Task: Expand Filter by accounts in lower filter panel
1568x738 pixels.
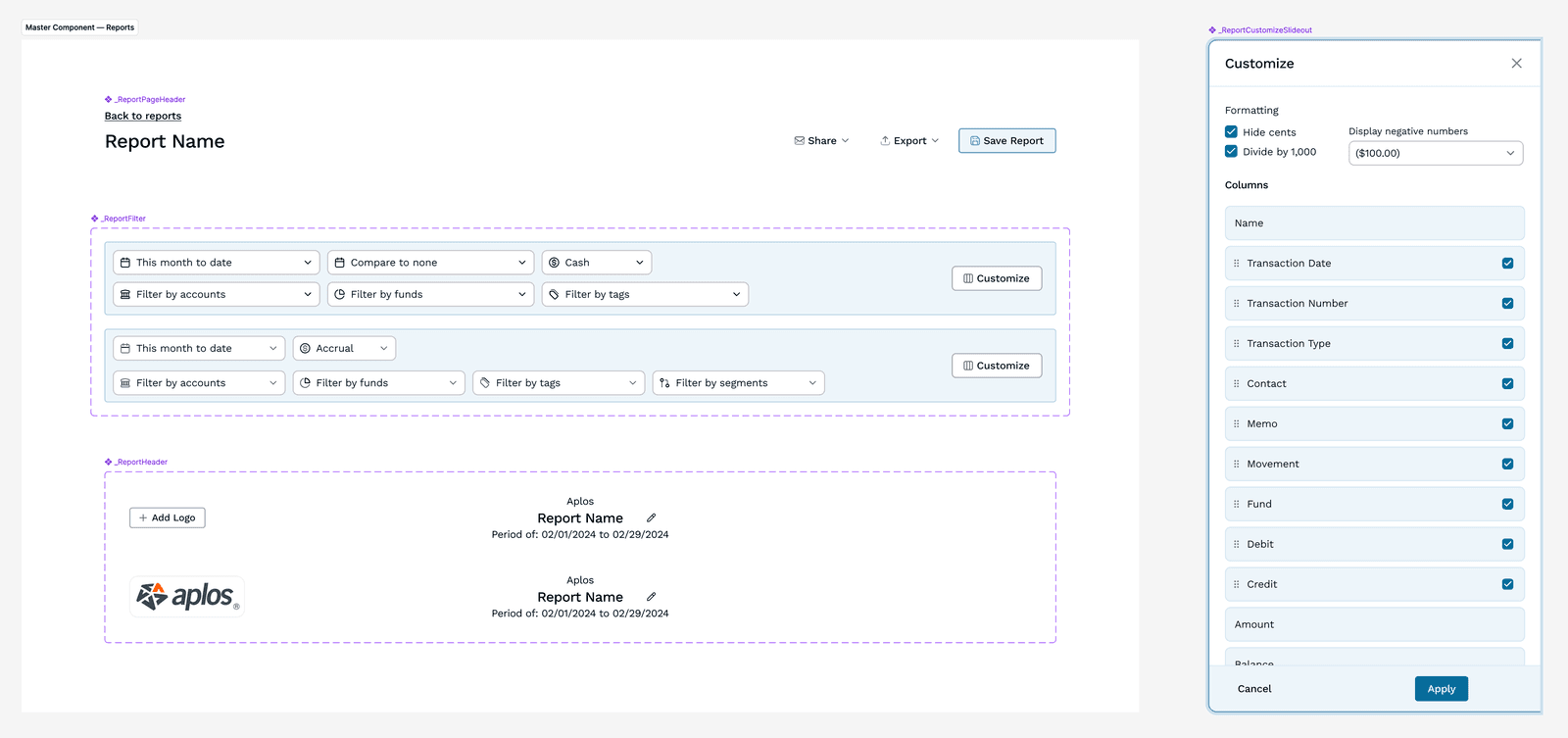Action: 199,383
